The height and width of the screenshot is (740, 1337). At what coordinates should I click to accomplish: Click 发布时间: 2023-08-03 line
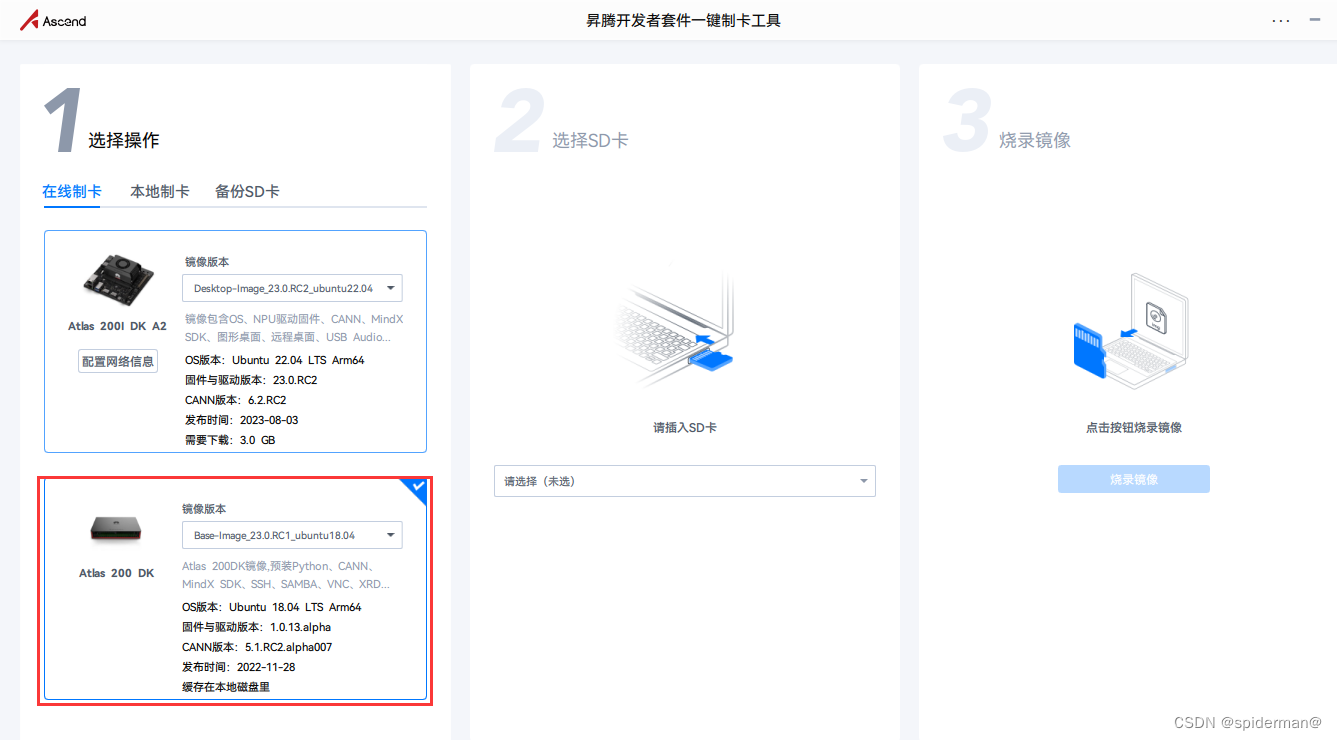coord(242,420)
